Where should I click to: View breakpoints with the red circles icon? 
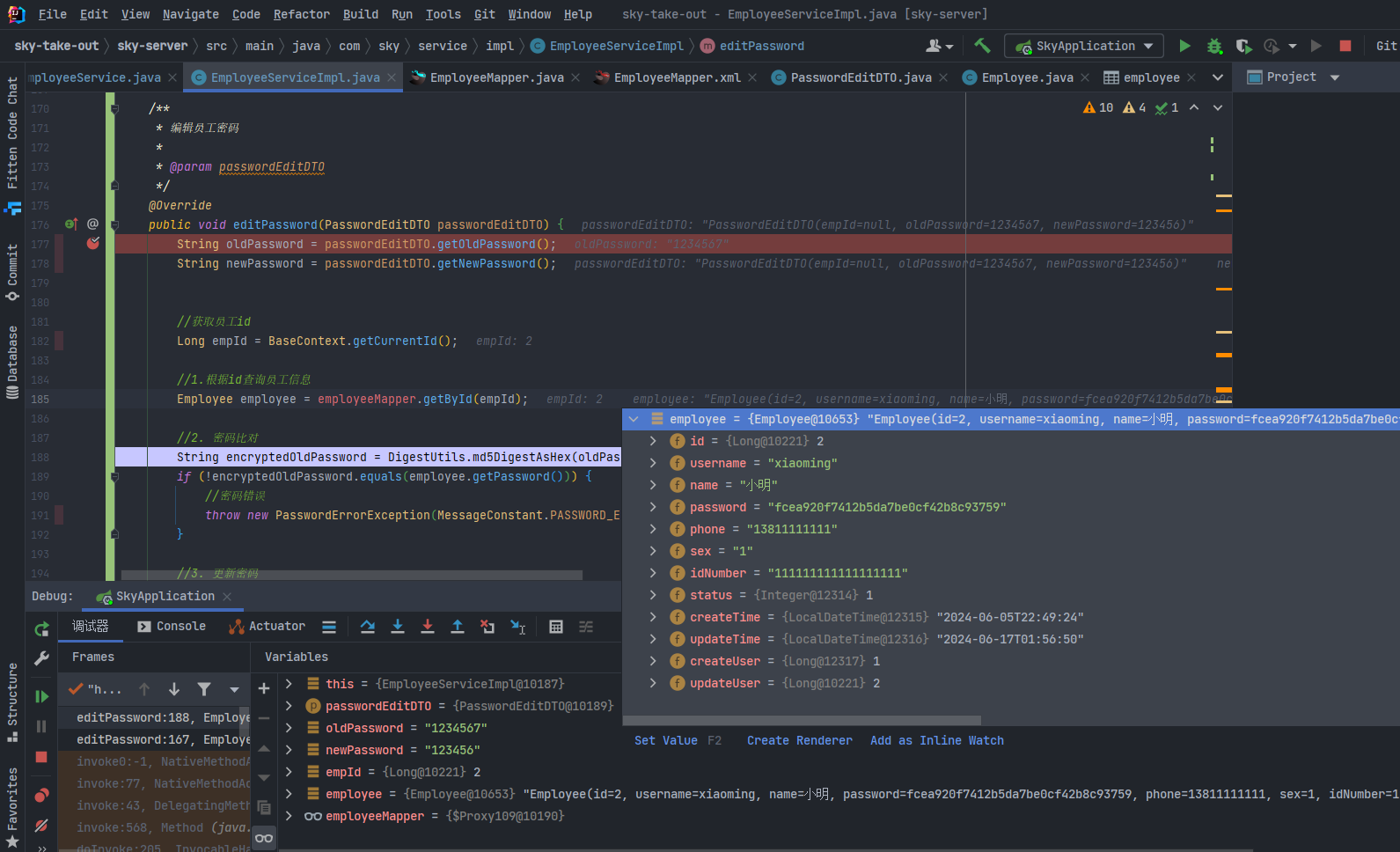41,795
